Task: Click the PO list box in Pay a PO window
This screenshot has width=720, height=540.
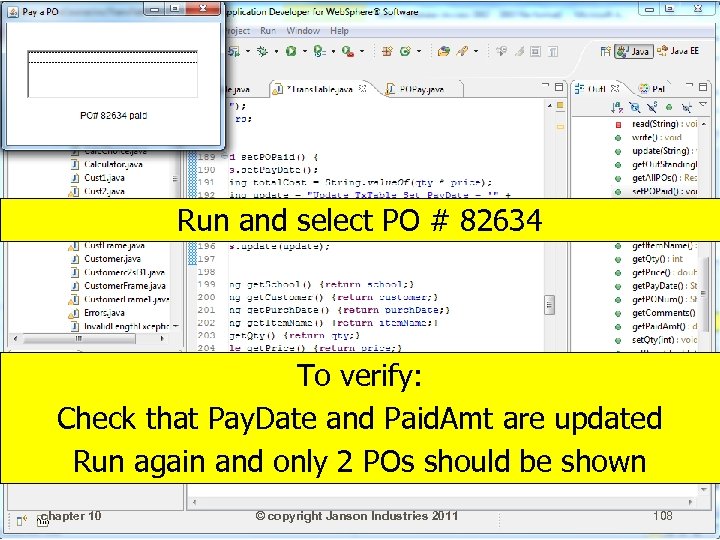Action: [x=112, y=74]
